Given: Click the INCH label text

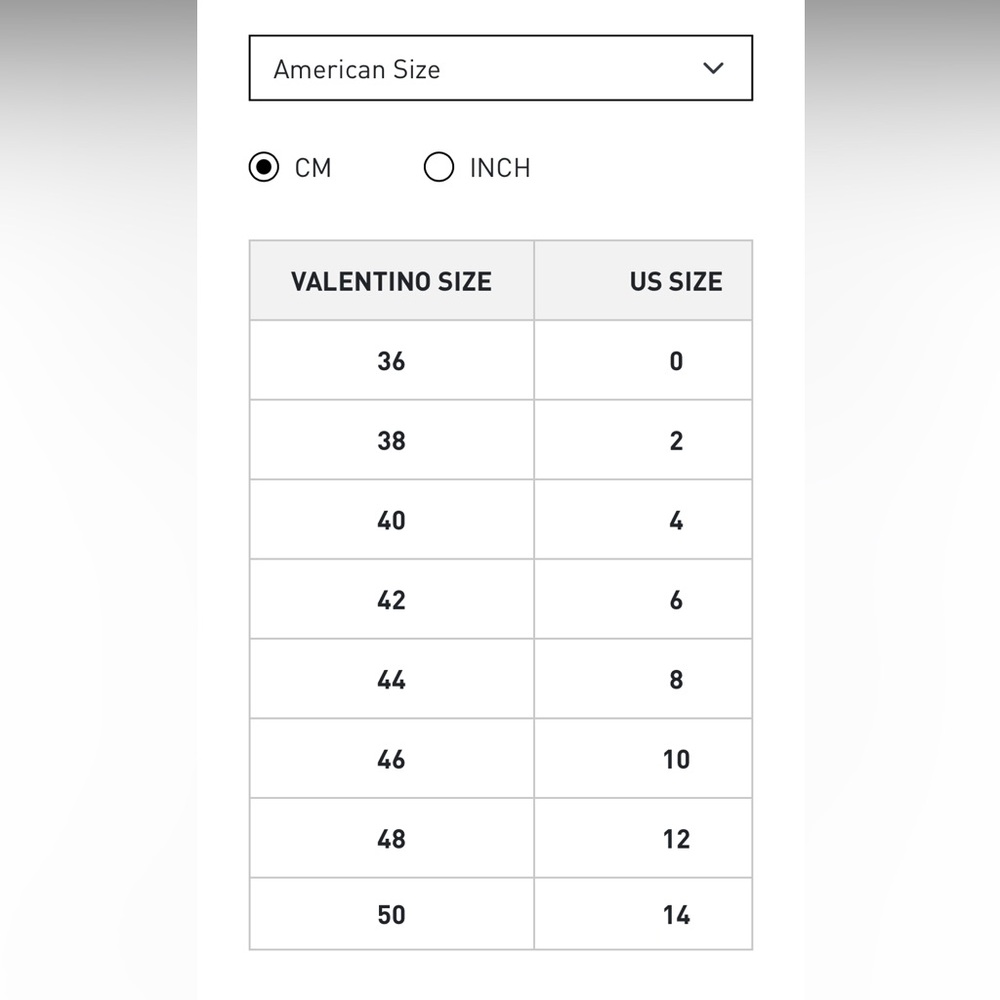Looking at the screenshot, I should point(500,168).
